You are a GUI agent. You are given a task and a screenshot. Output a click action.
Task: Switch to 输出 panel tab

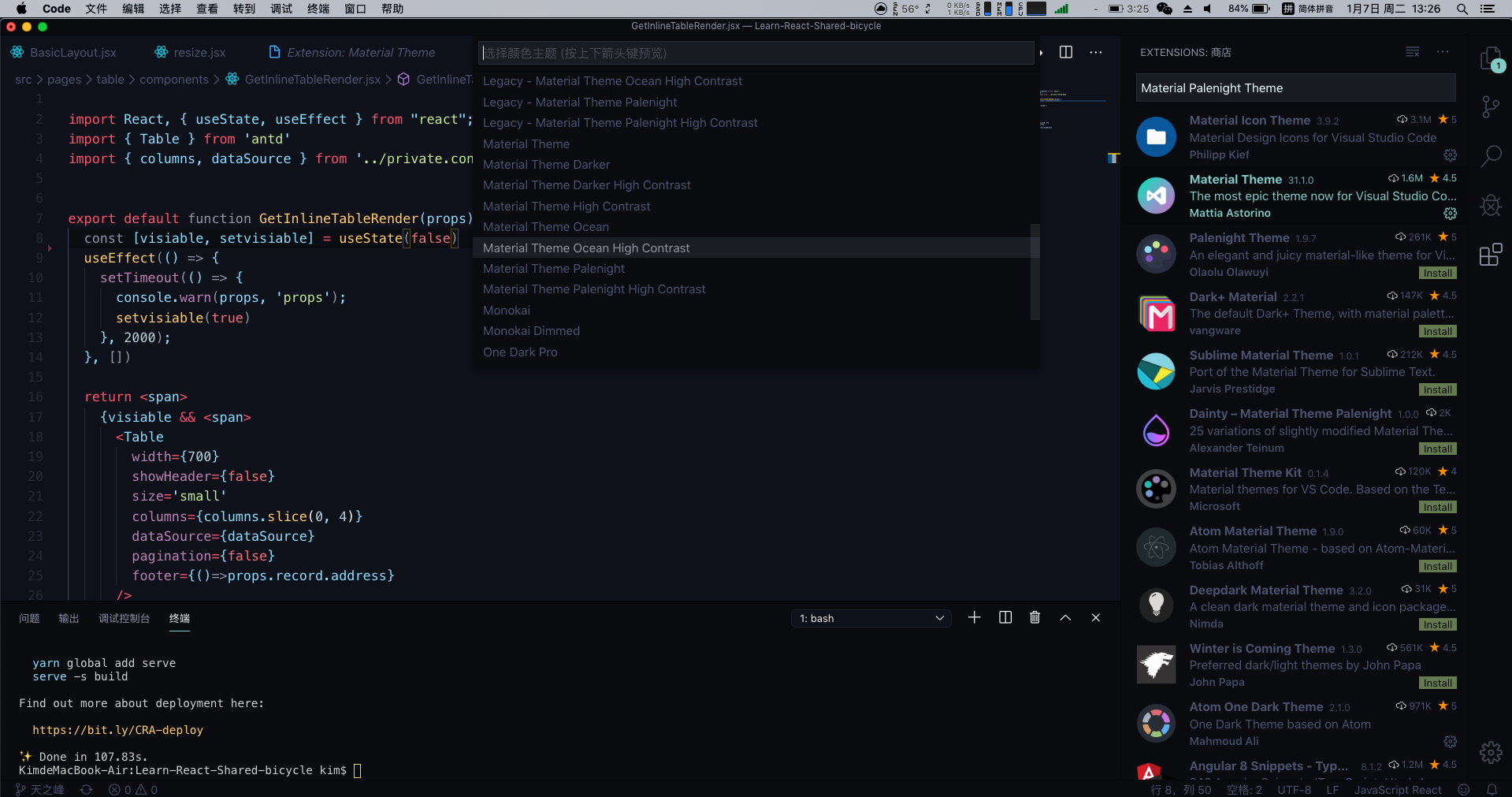click(x=69, y=618)
